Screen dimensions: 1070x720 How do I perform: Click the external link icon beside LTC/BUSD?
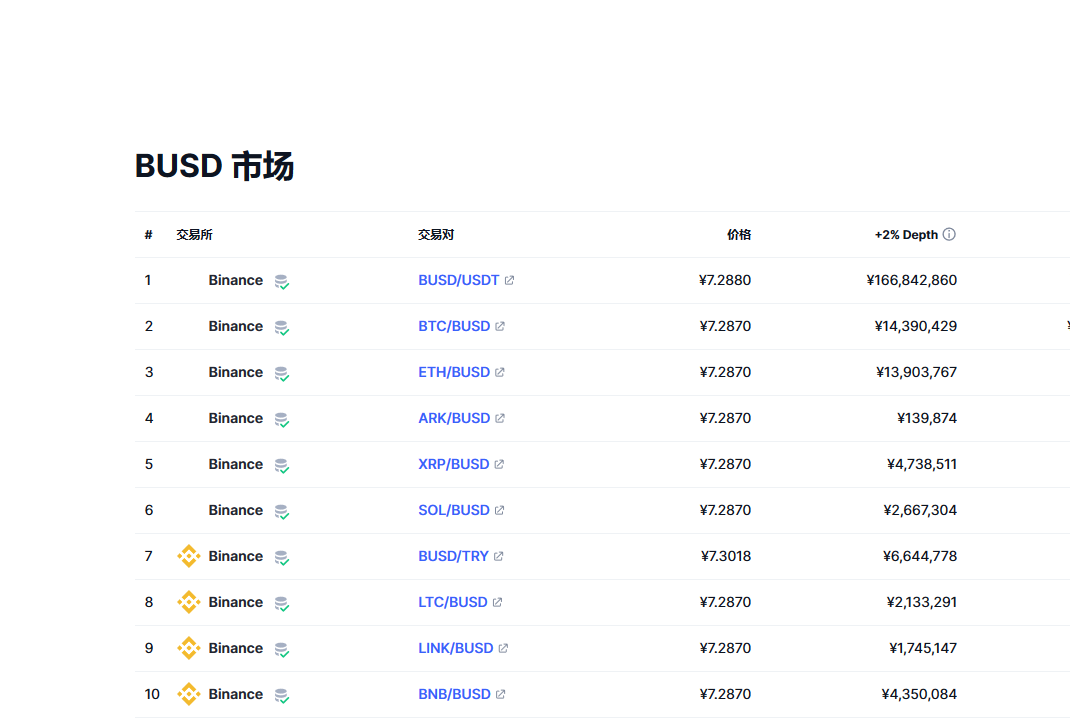pos(497,602)
